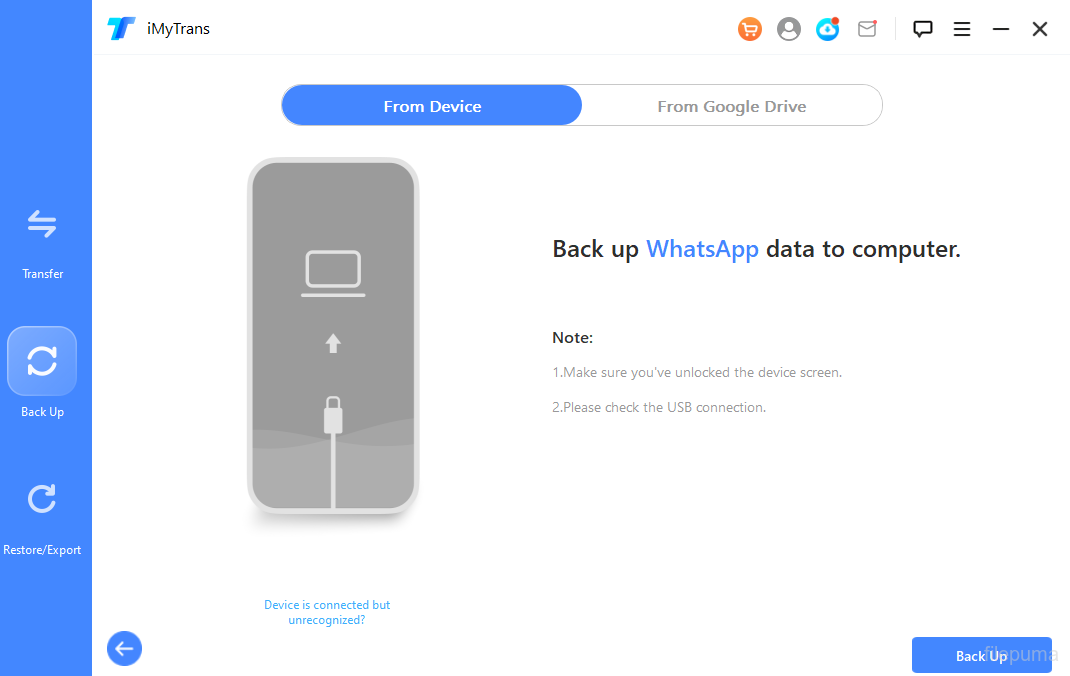Click the user account profile icon
Viewport: 1070px width, 676px height.
coord(789,30)
